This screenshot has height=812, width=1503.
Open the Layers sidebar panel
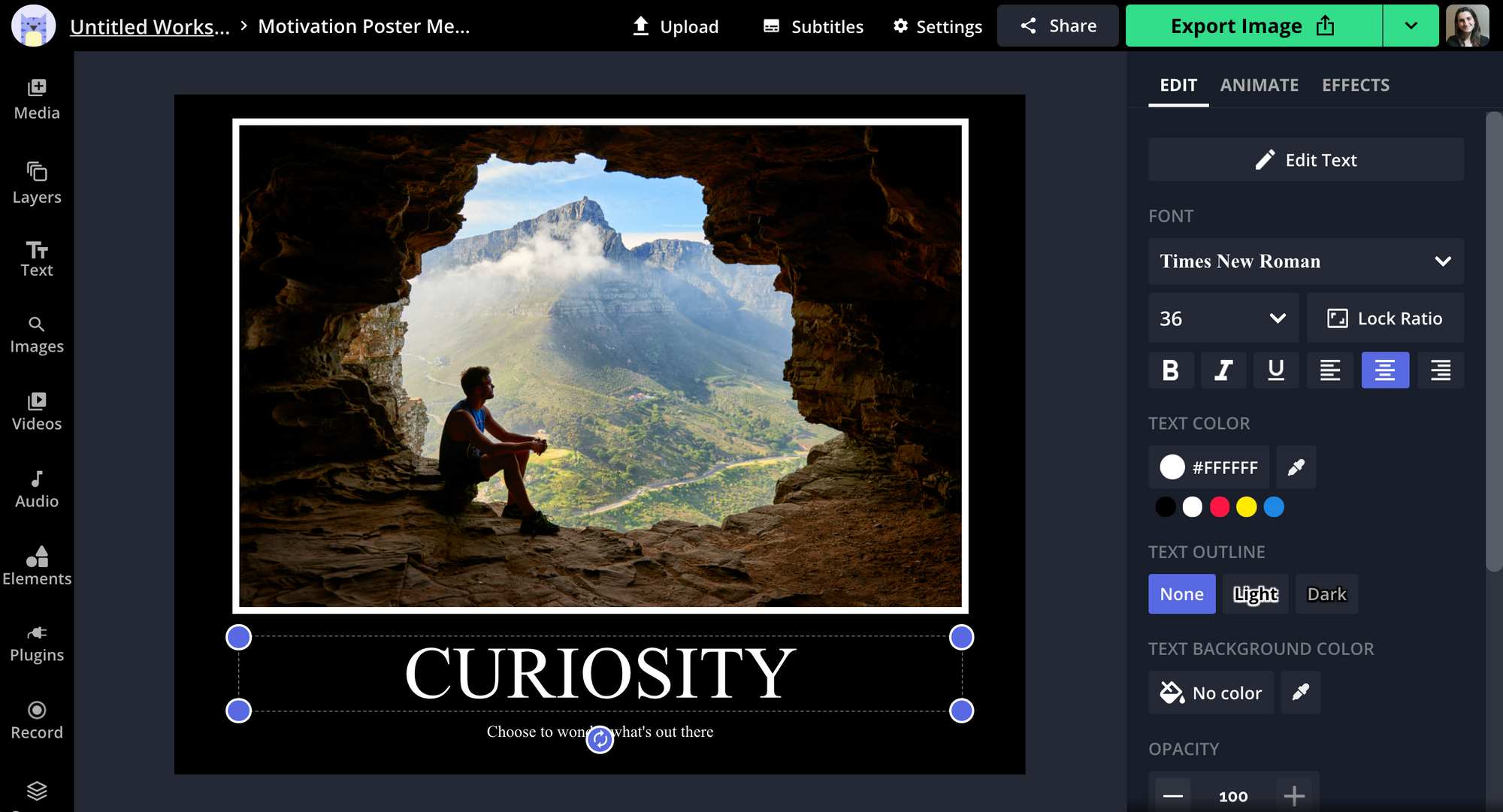coord(36,183)
